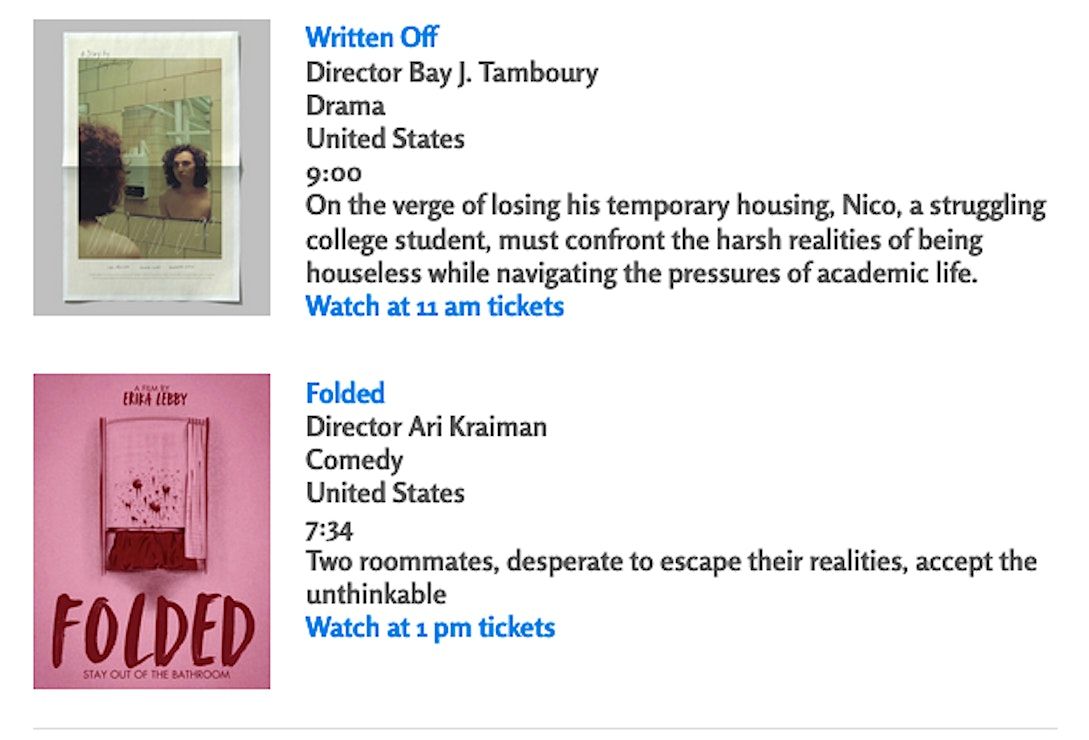1089x740 pixels.
Task: Select the Comedy genre label
Action: pyautogui.click(x=354, y=460)
